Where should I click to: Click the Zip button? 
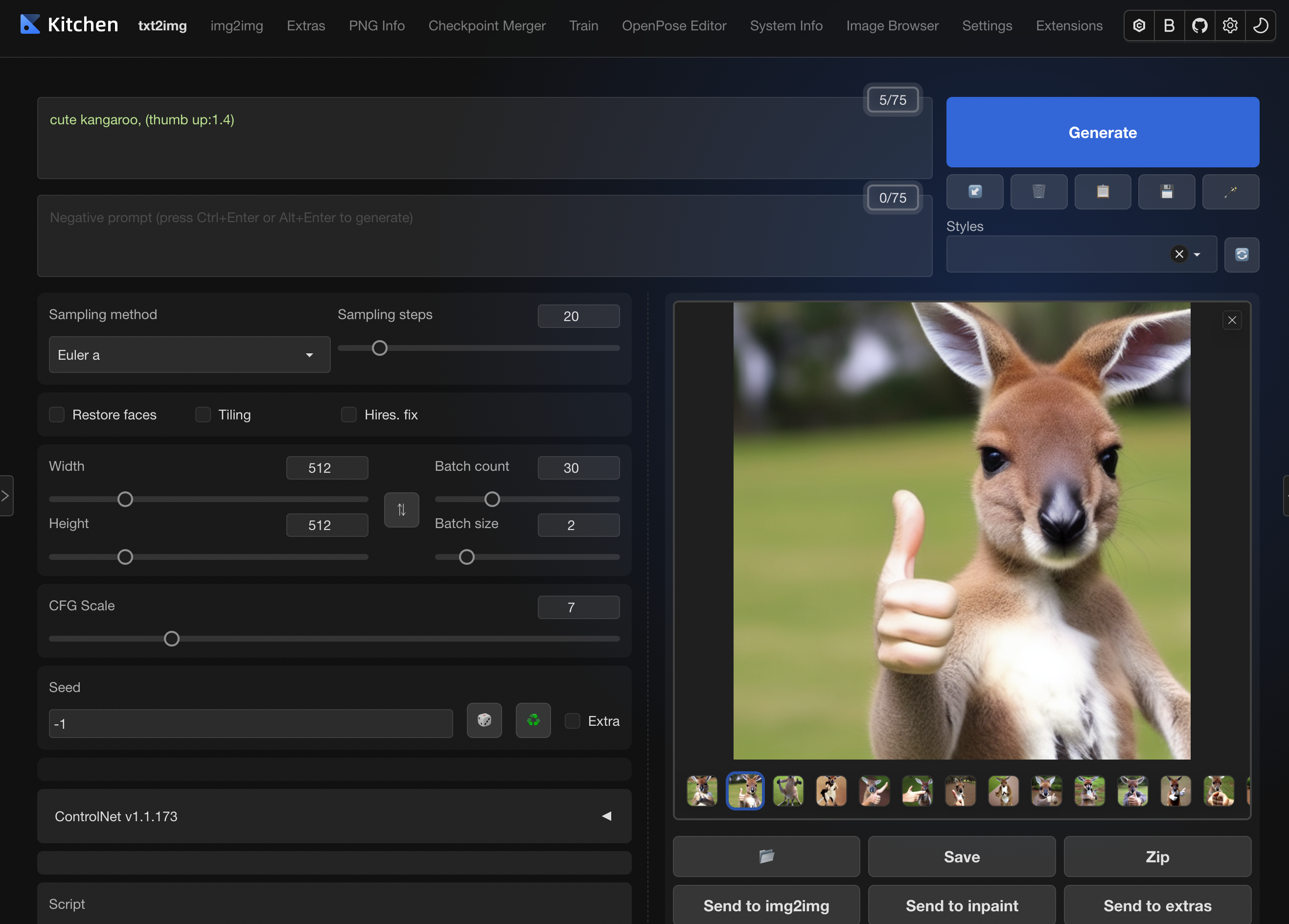pos(1157,856)
